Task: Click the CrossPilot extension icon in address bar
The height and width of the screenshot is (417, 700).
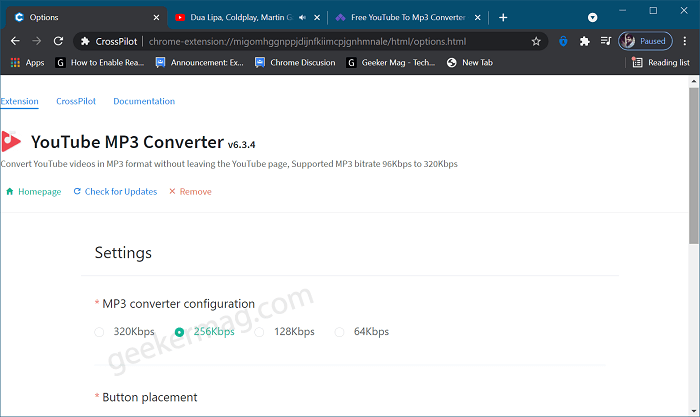Action: pyautogui.click(x=85, y=42)
